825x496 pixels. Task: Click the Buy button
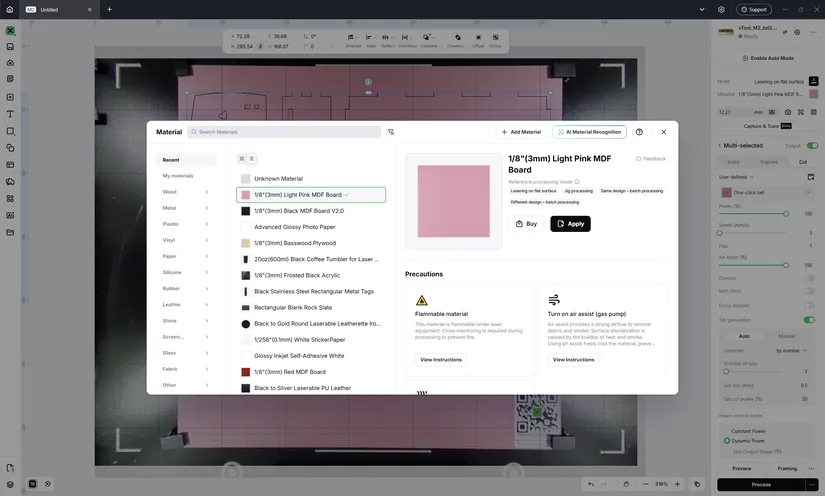coord(526,224)
